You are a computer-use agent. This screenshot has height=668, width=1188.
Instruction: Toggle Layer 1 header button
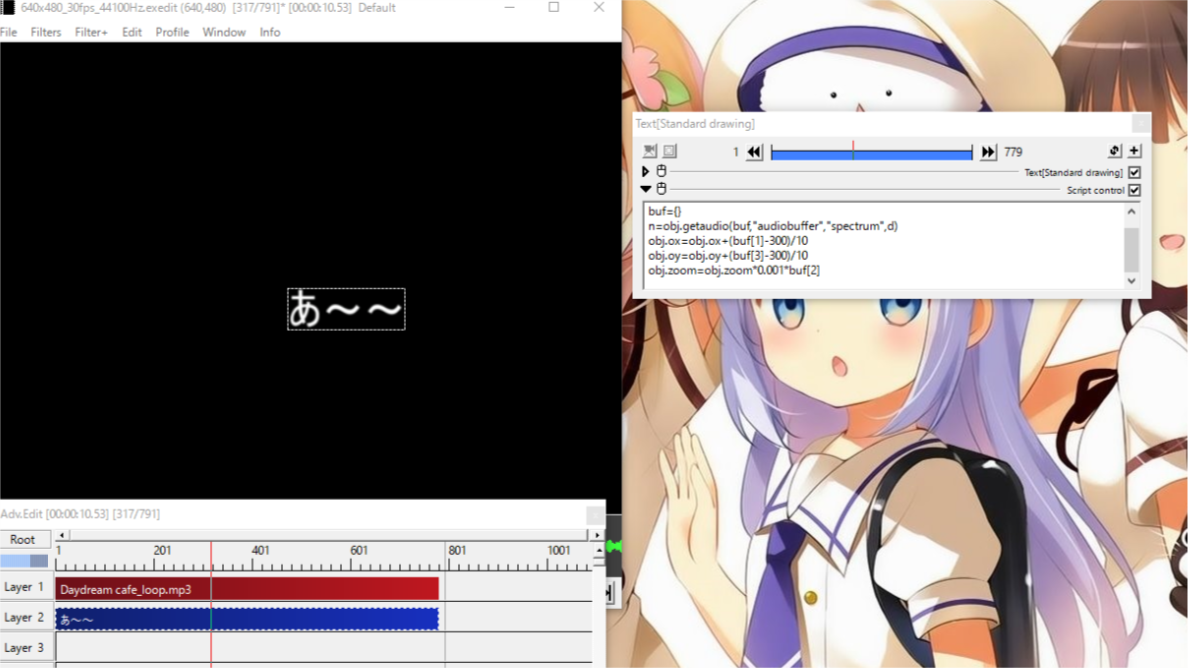(x=24, y=587)
